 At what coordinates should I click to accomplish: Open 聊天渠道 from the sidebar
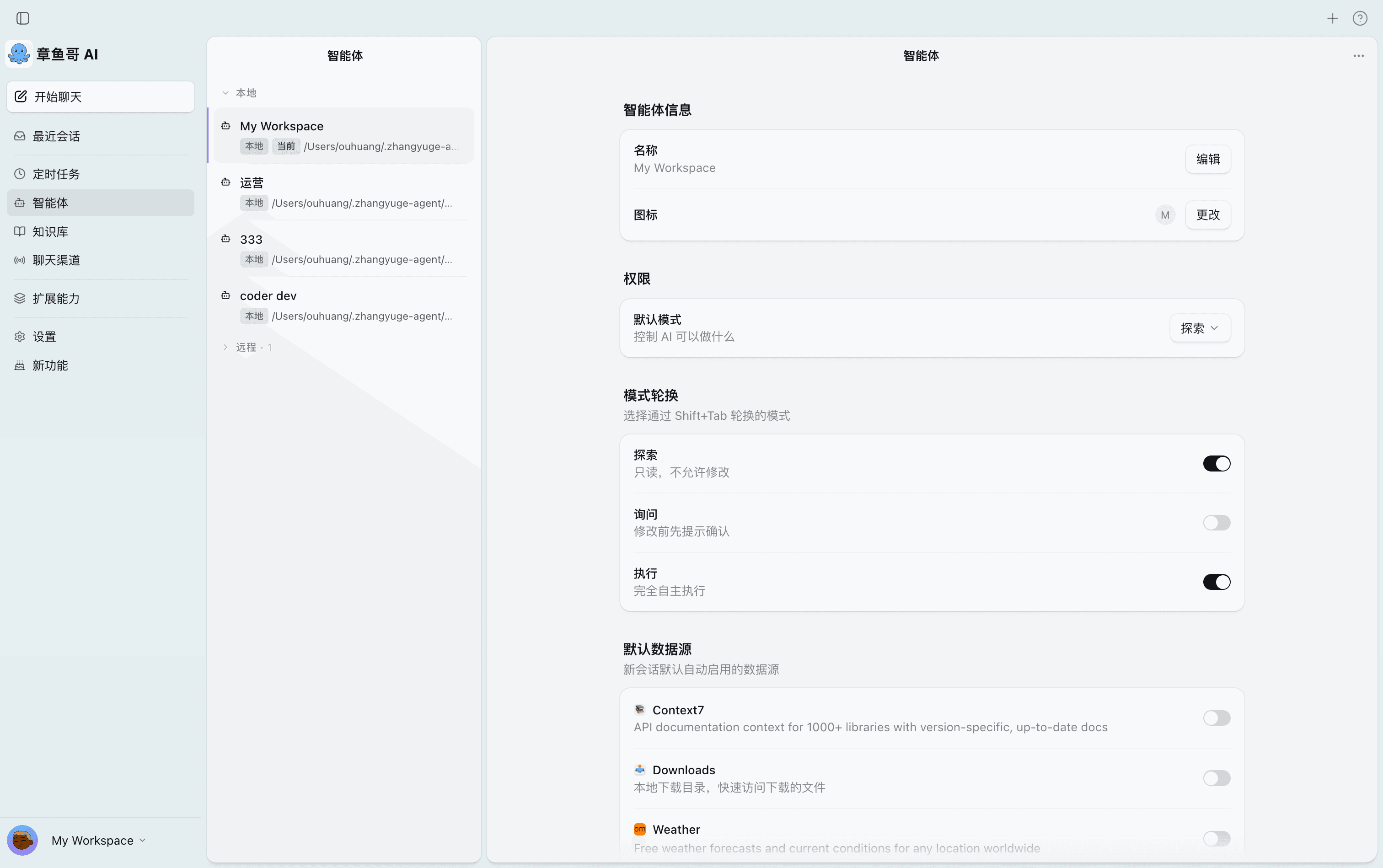56,260
